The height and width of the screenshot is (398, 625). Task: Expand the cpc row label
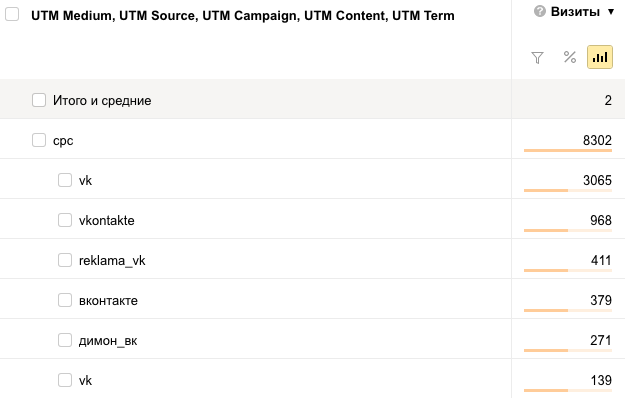pos(63,141)
